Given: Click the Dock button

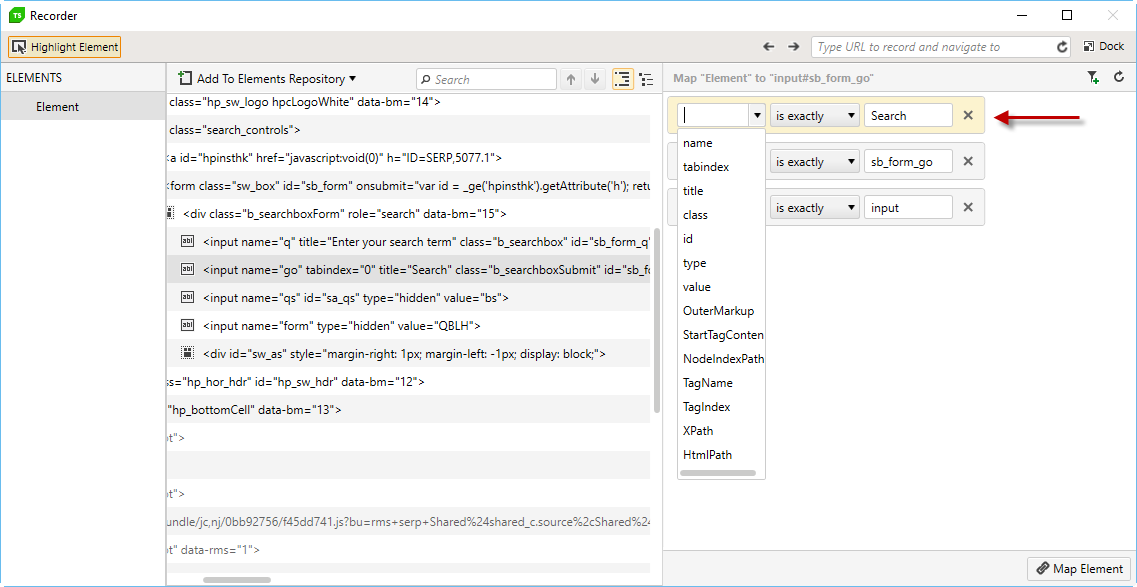Looking at the screenshot, I should pyautogui.click(x=1104, y=46).
